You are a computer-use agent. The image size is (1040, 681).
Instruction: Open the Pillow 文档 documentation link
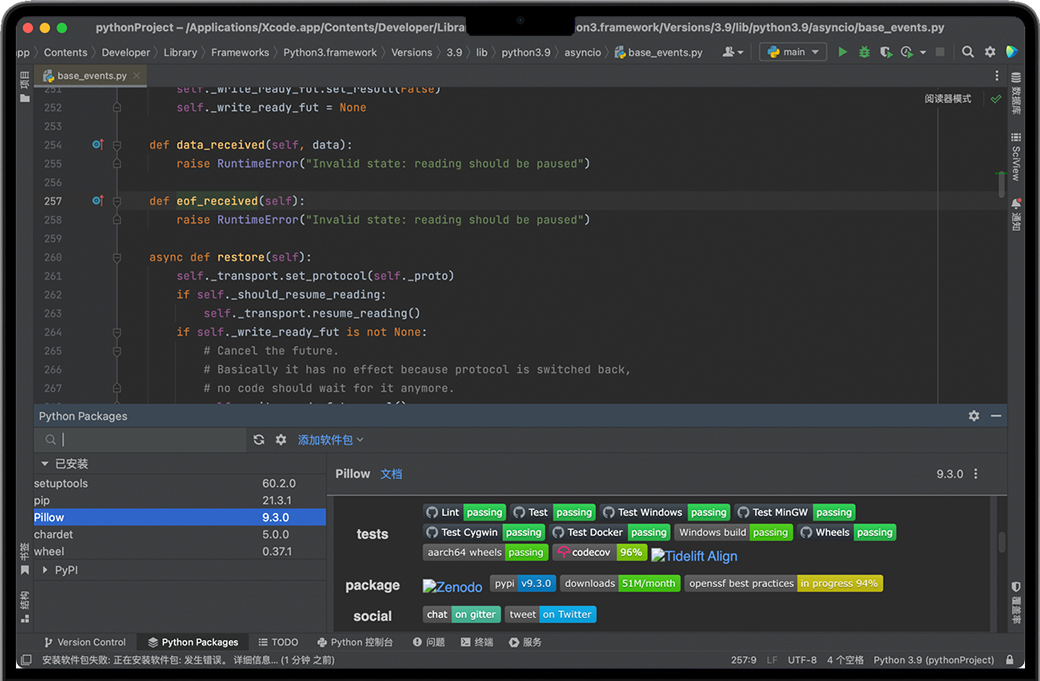[x=391, y=474]
